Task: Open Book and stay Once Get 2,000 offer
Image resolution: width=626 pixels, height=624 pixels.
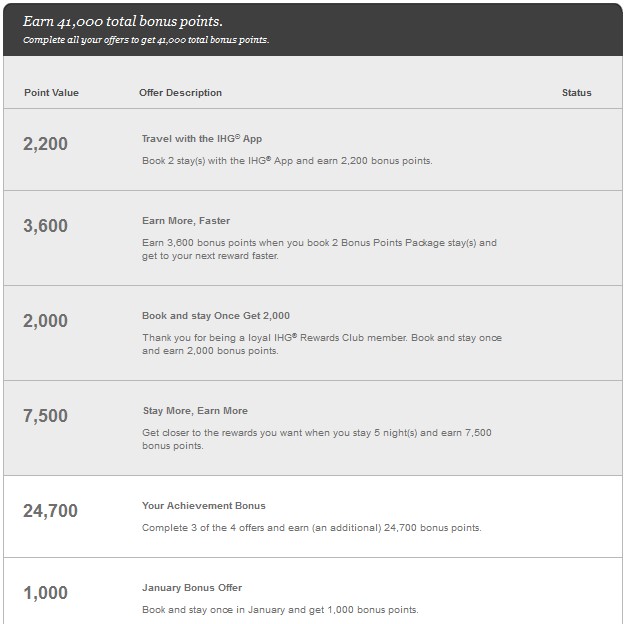Action: (x=216, y=316)
